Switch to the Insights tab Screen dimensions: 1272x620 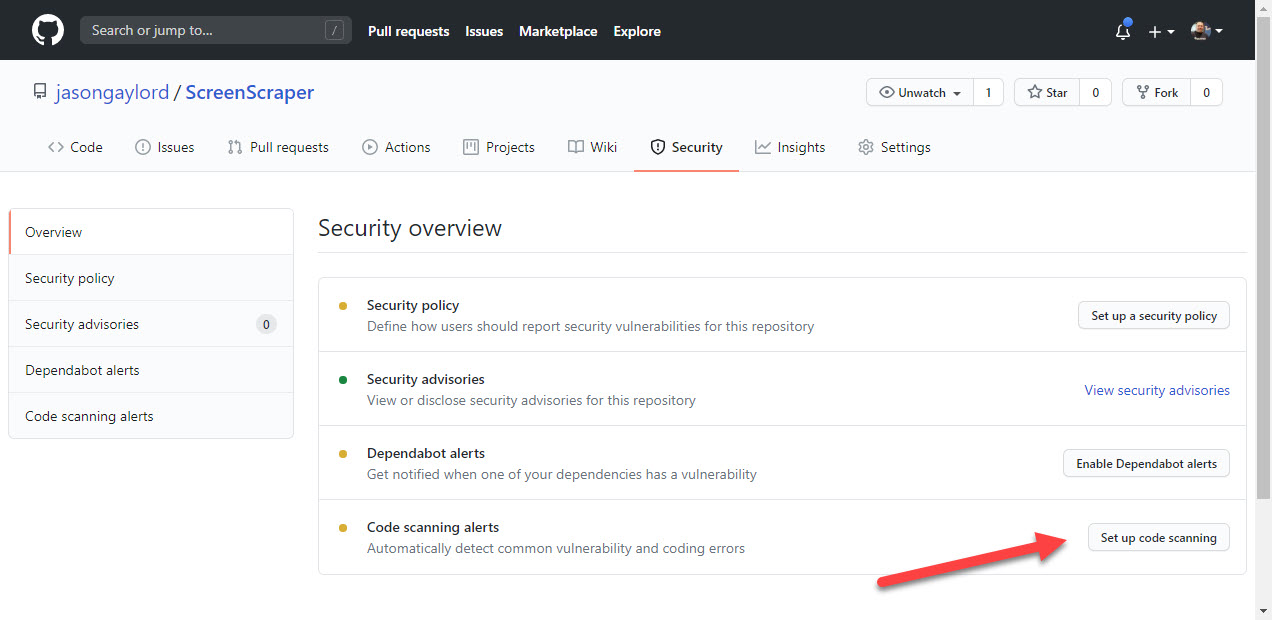(790, 147)
